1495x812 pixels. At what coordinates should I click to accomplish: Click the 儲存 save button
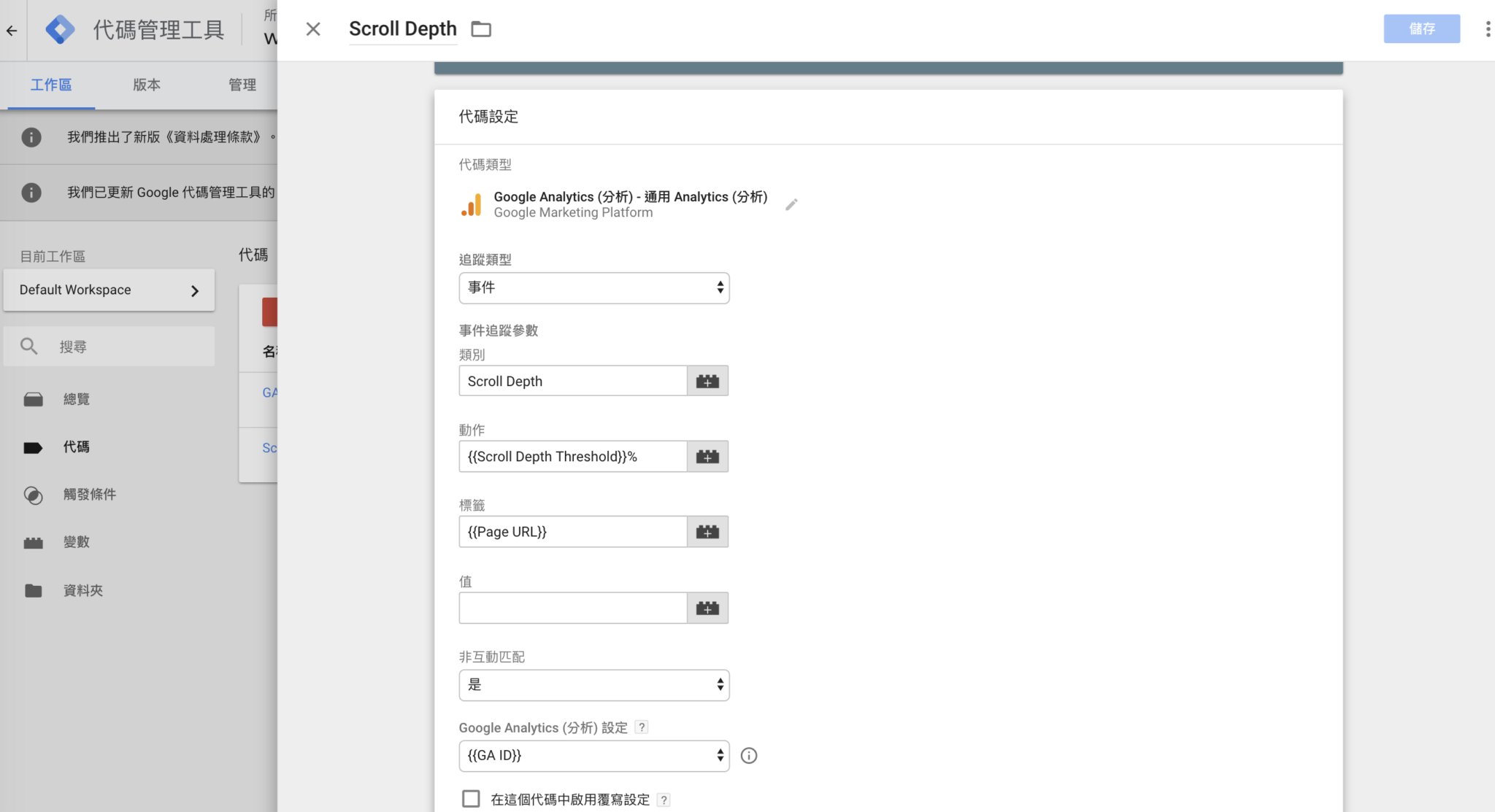[x=1421, y=28]
